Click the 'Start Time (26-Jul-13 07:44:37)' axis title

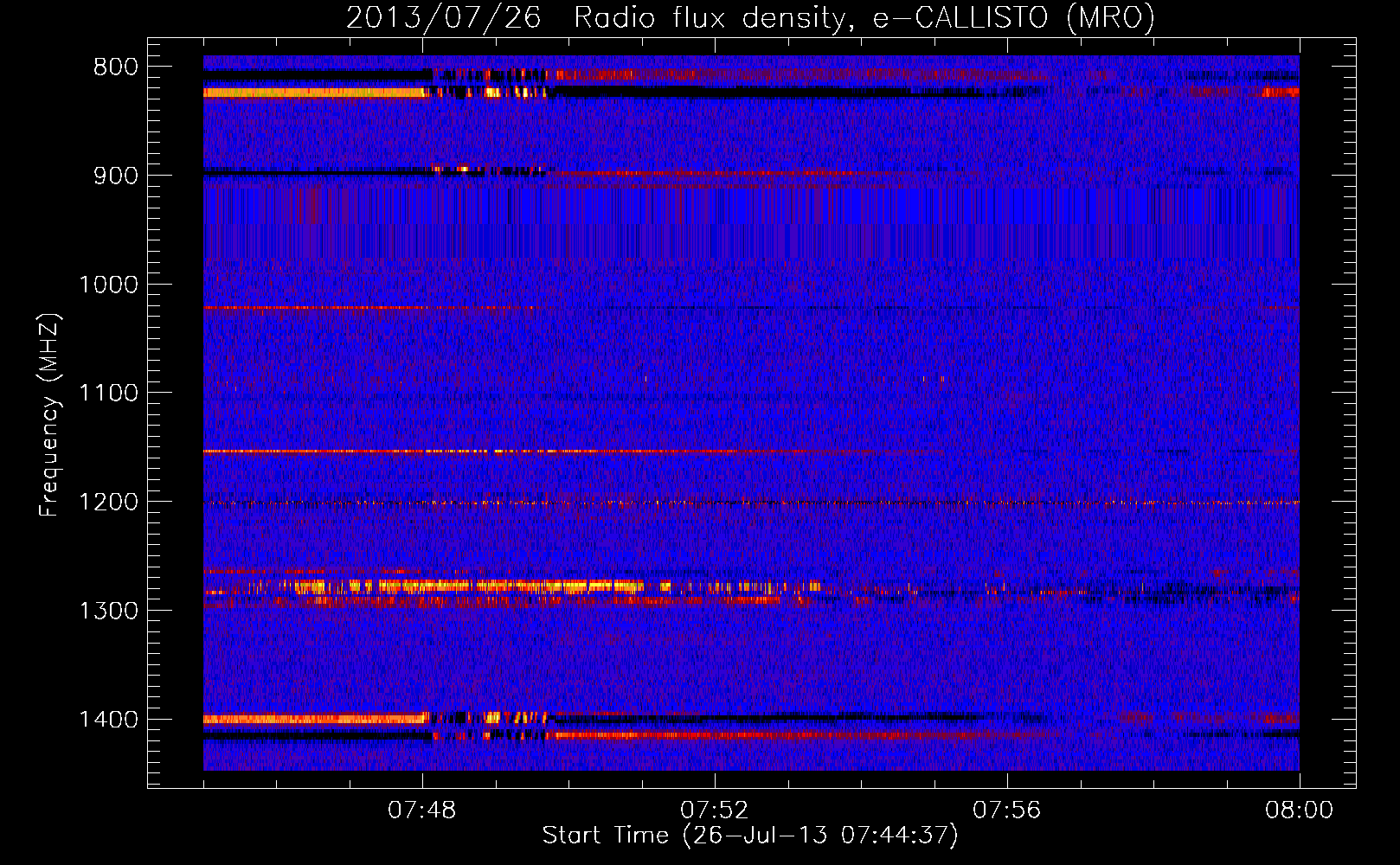click(750, 836)
